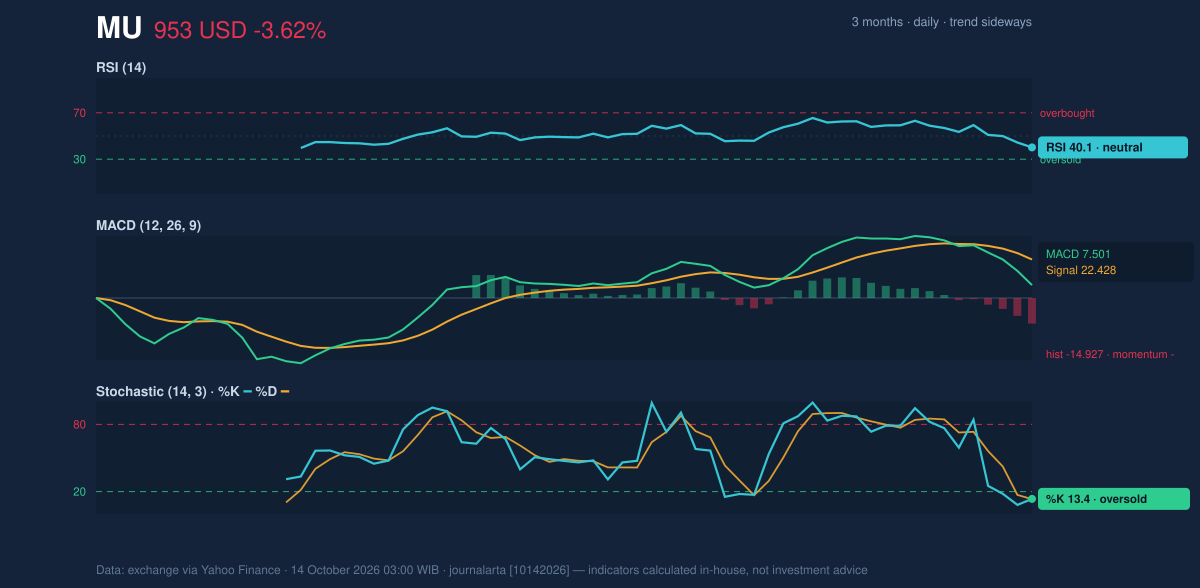This screenshot has height=588, width=1200.
Task: Click the stochastic endpoint marker dot
Action: pos(1032,499)
